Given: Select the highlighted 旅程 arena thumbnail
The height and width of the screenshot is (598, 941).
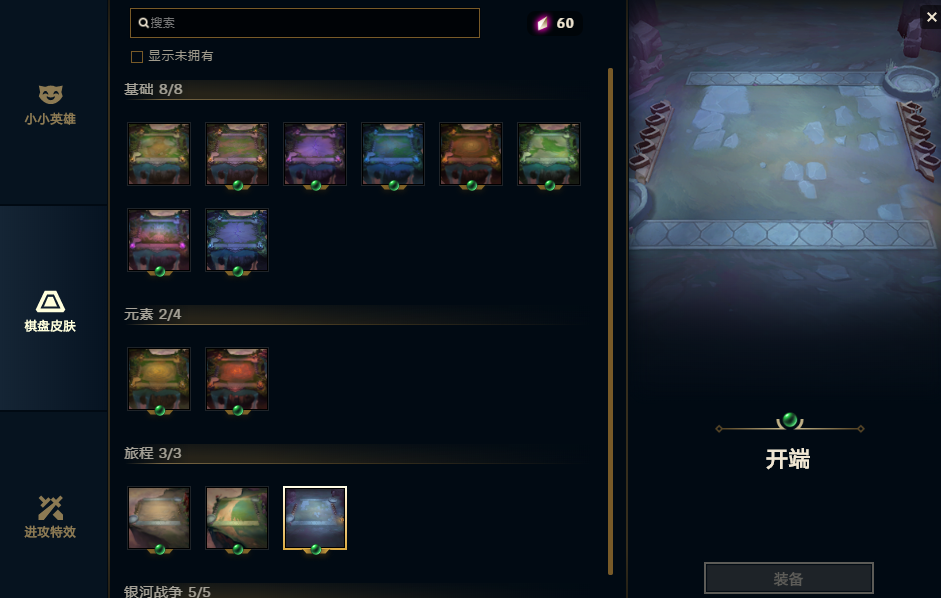Looking at the screenshot, I should coord(315,518).
